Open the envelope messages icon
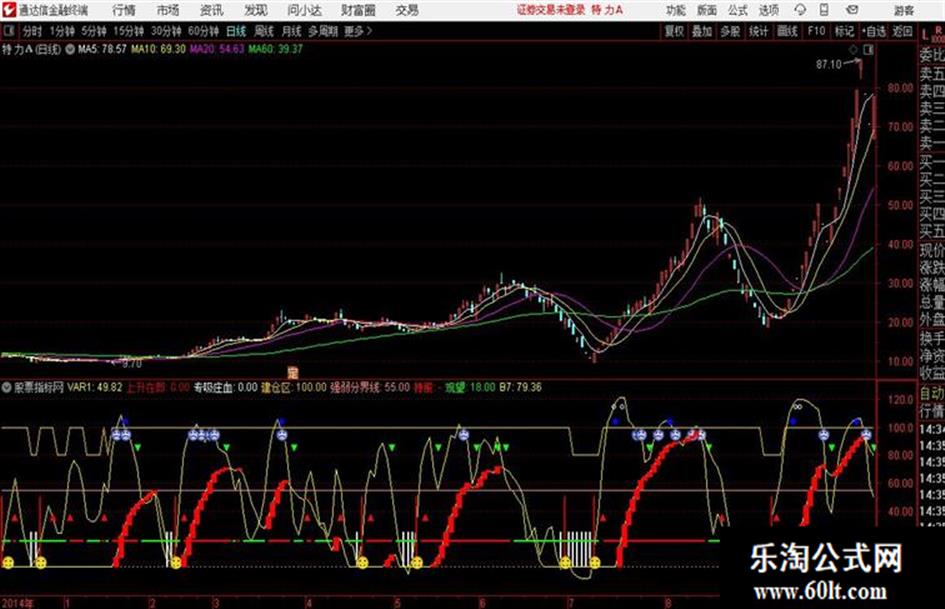 [x=852, y=10]
